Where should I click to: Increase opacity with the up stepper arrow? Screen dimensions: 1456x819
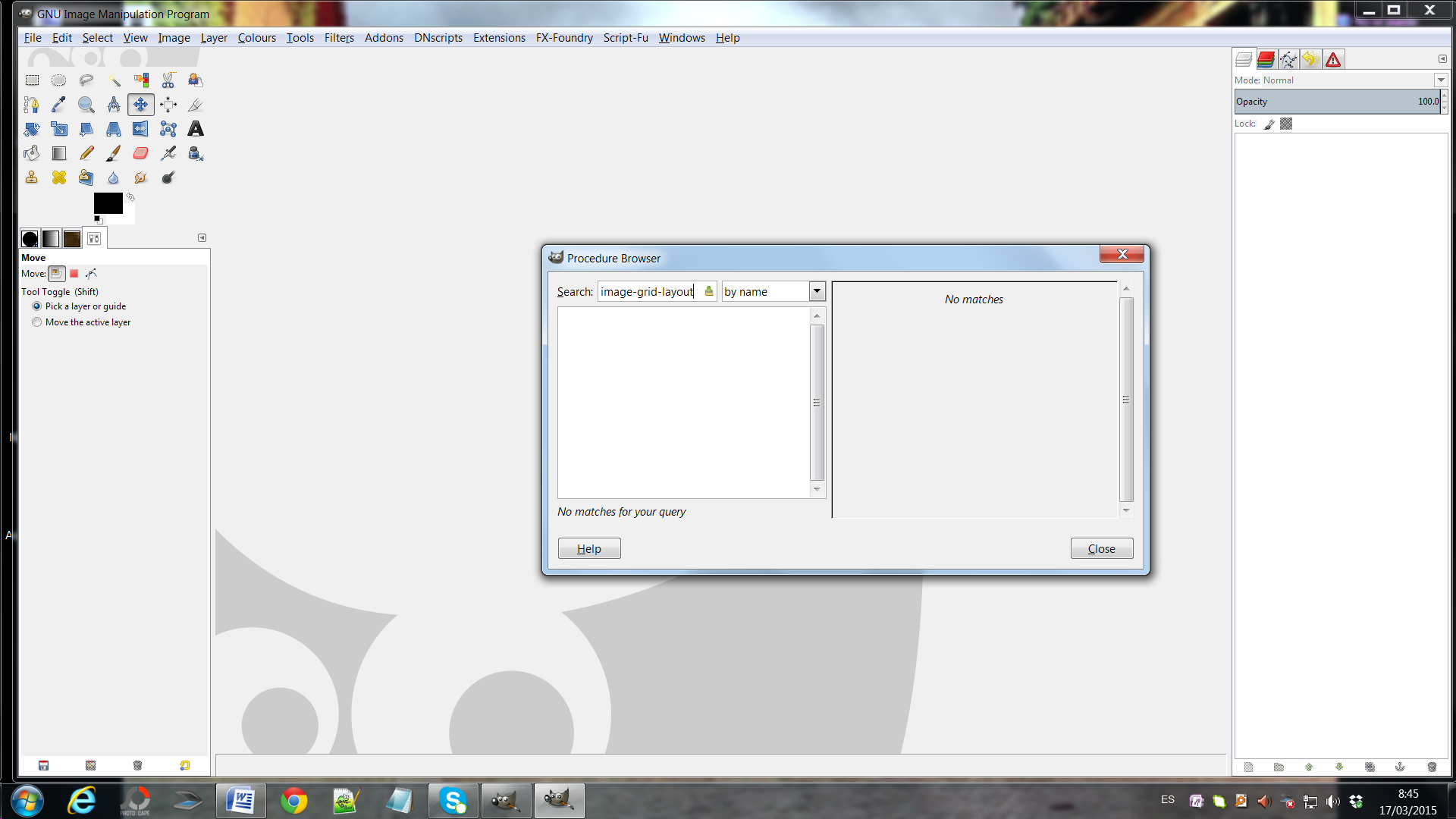[1444, 96]
